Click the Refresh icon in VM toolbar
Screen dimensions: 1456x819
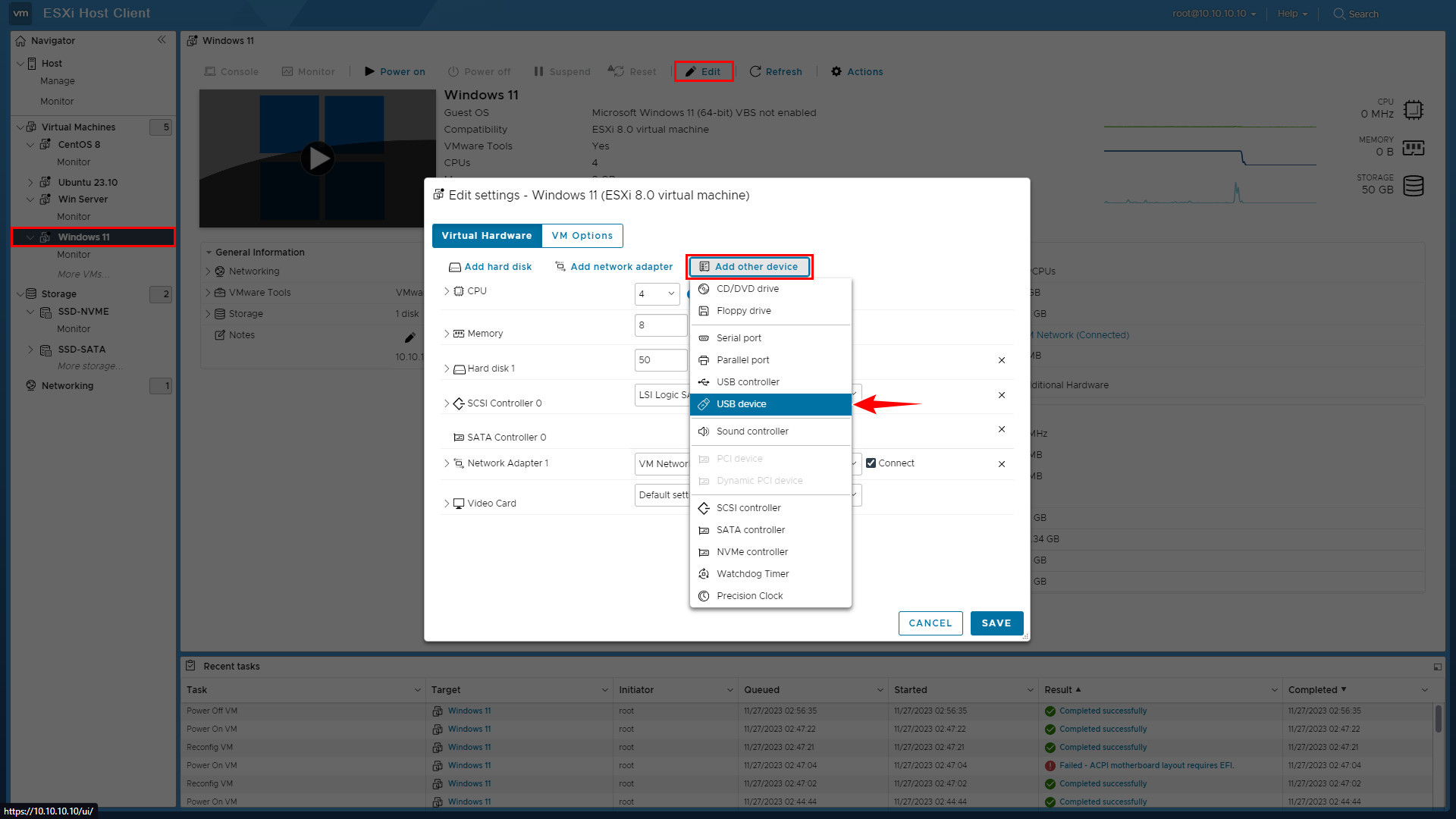755,71
